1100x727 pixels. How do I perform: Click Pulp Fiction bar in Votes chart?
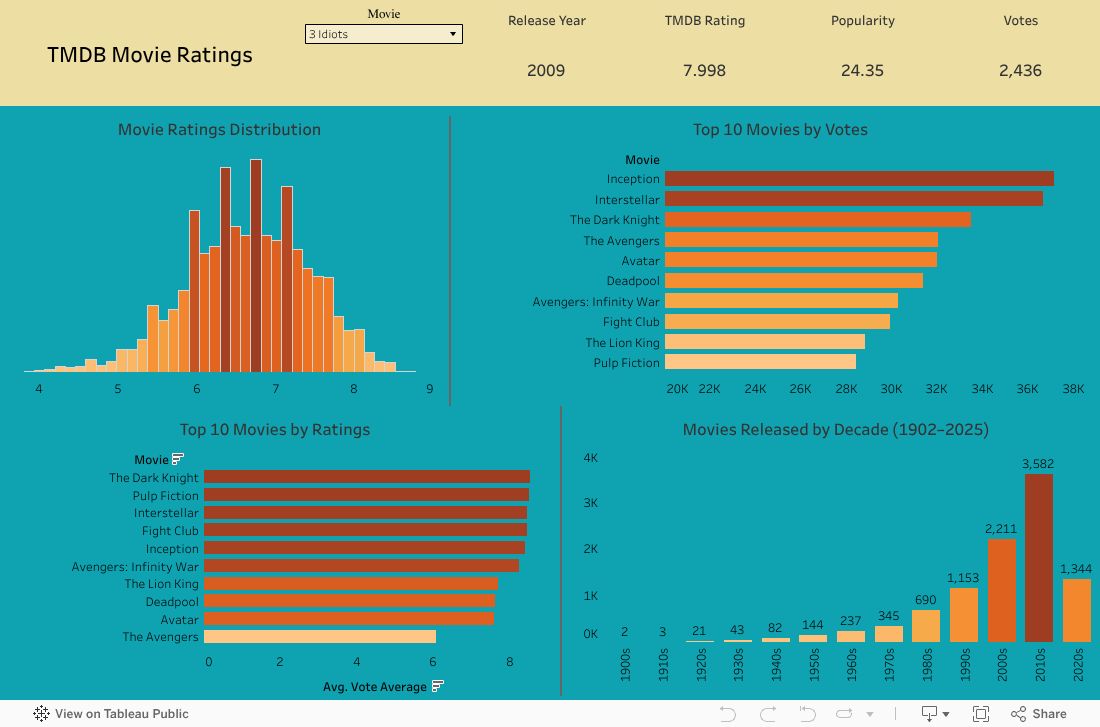(760, 363)
